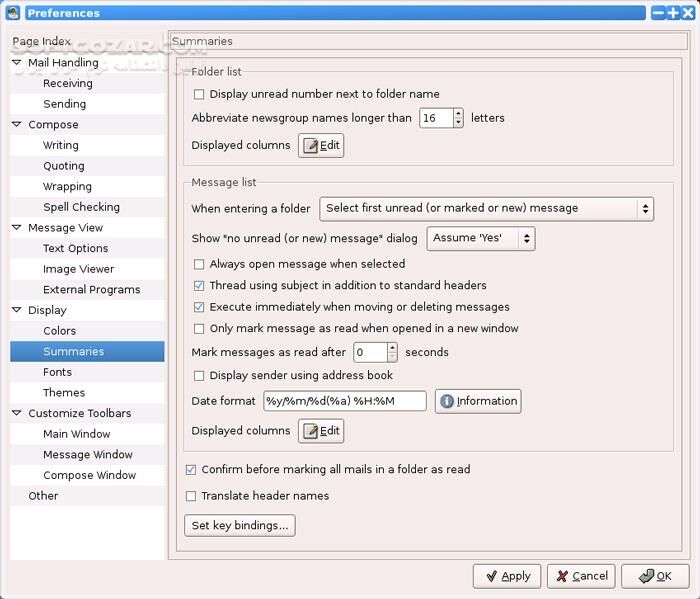700x599 pixels.
Task: Click the OK button
Action: coord(655,576)
